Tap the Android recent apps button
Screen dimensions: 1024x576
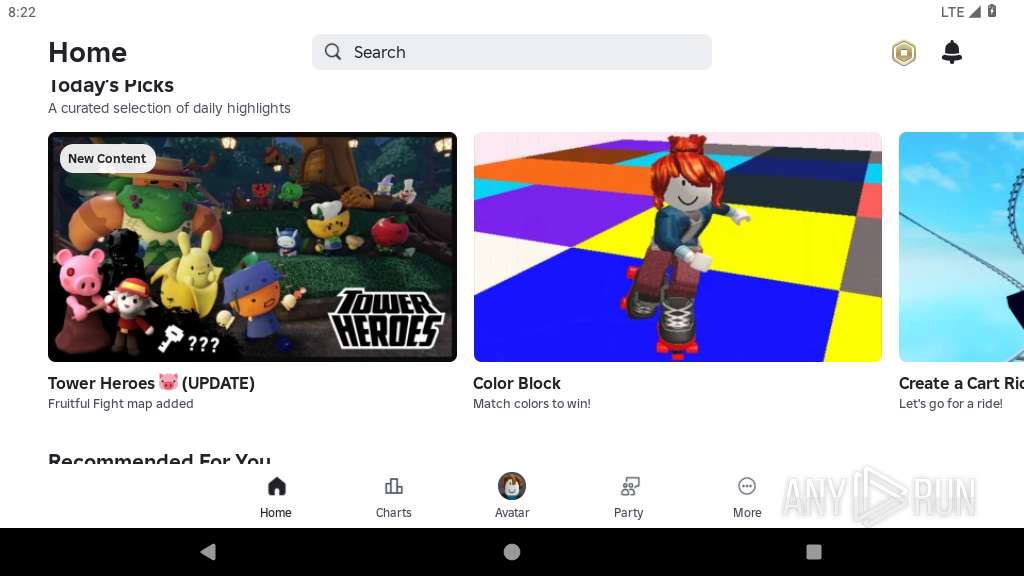tap(814, 552)
